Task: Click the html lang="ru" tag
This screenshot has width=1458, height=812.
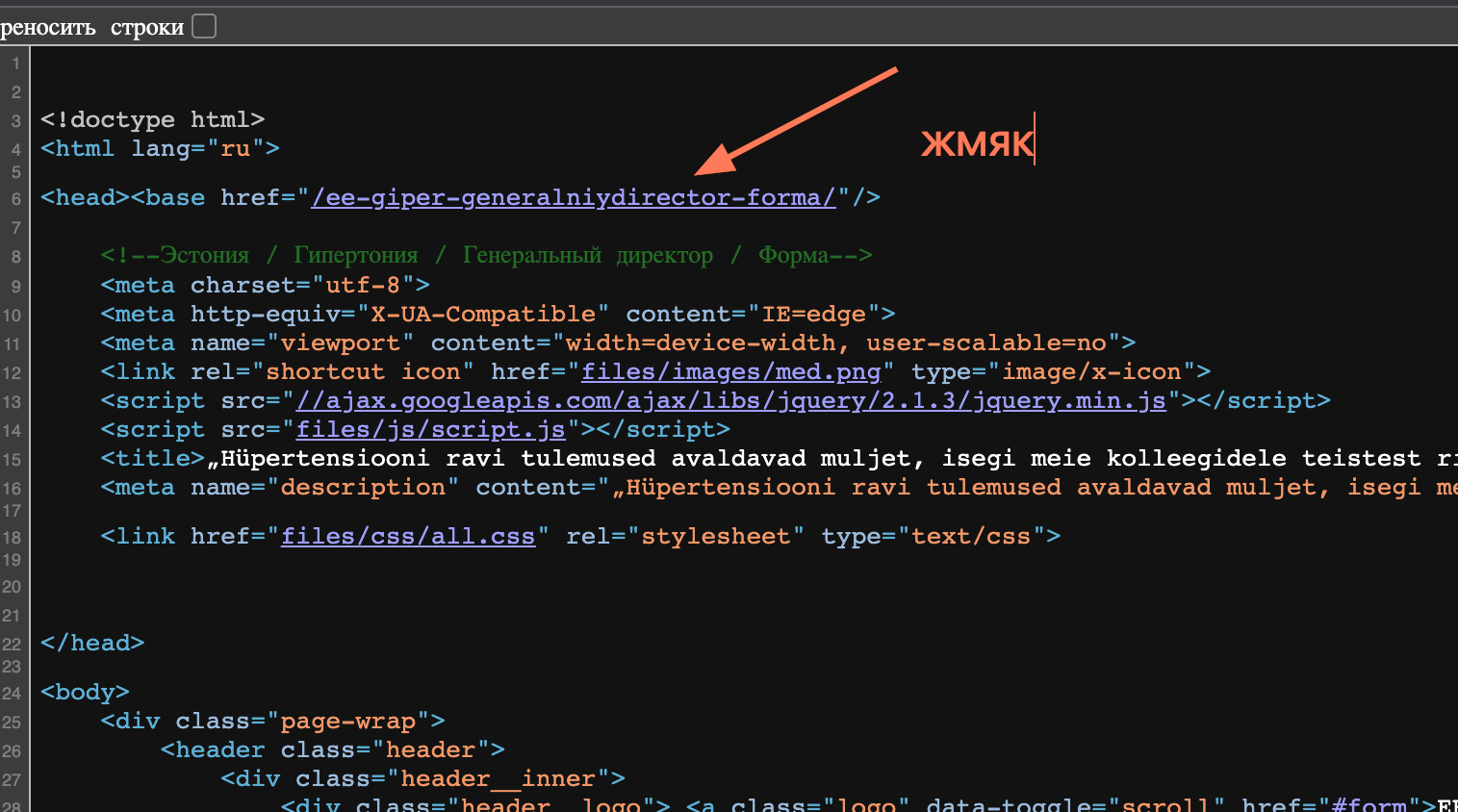Action: pyautogui.click(x=160, y=148)
